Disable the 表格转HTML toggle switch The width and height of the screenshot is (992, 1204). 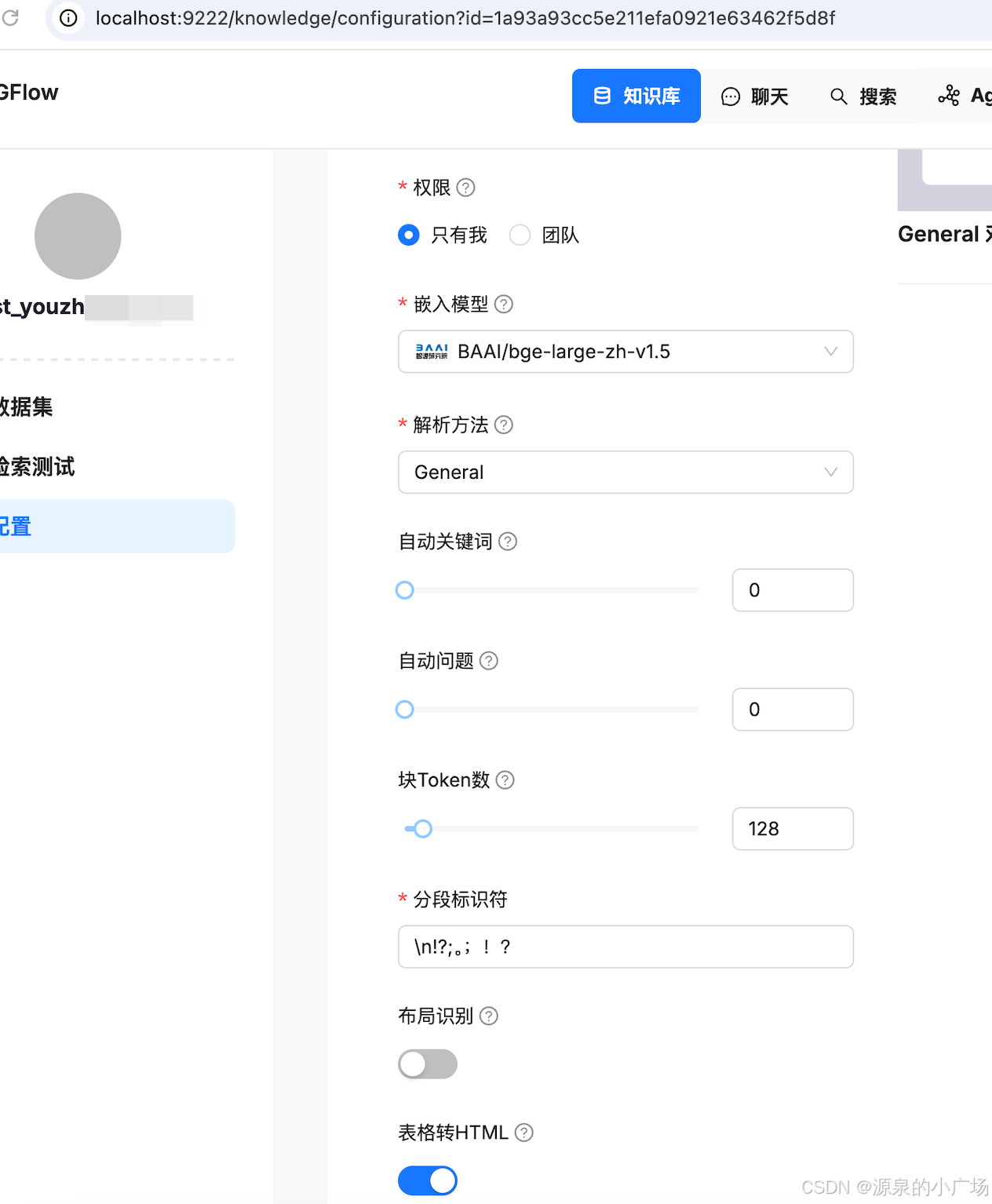click(428, 1180)
